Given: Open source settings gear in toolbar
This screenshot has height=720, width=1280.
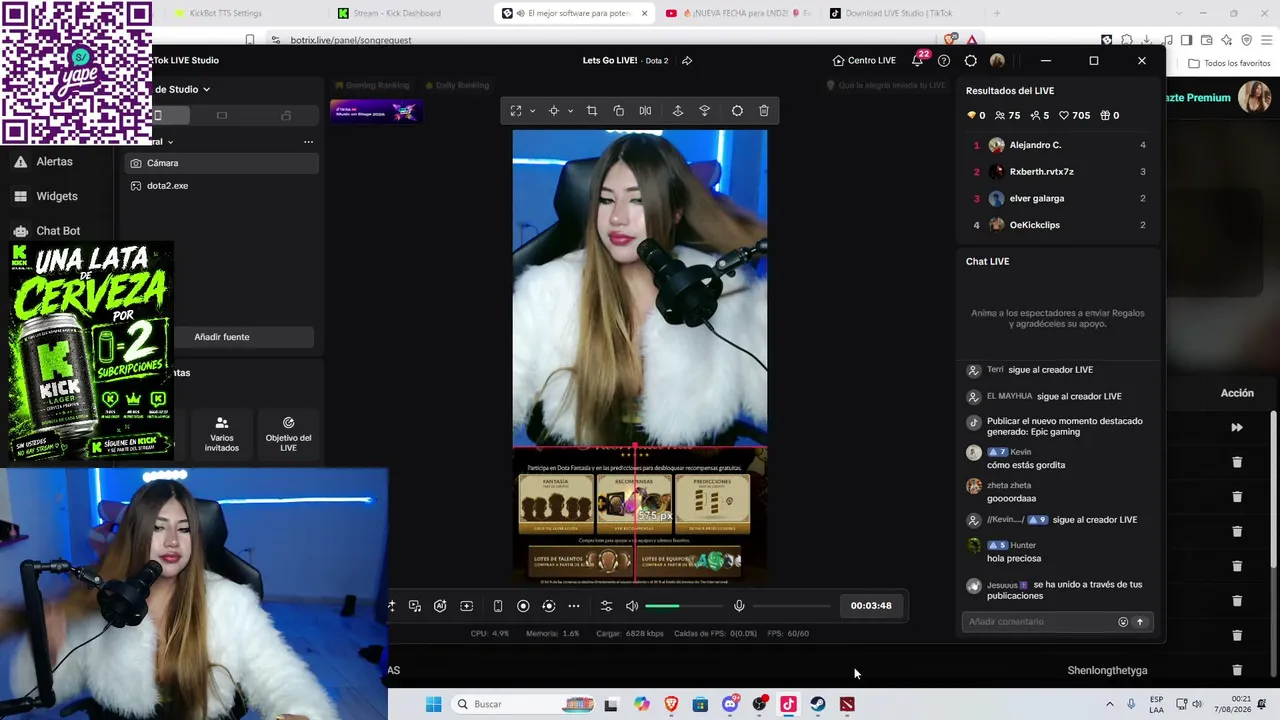Looking at the screenshot, I should tap(737, 111).
